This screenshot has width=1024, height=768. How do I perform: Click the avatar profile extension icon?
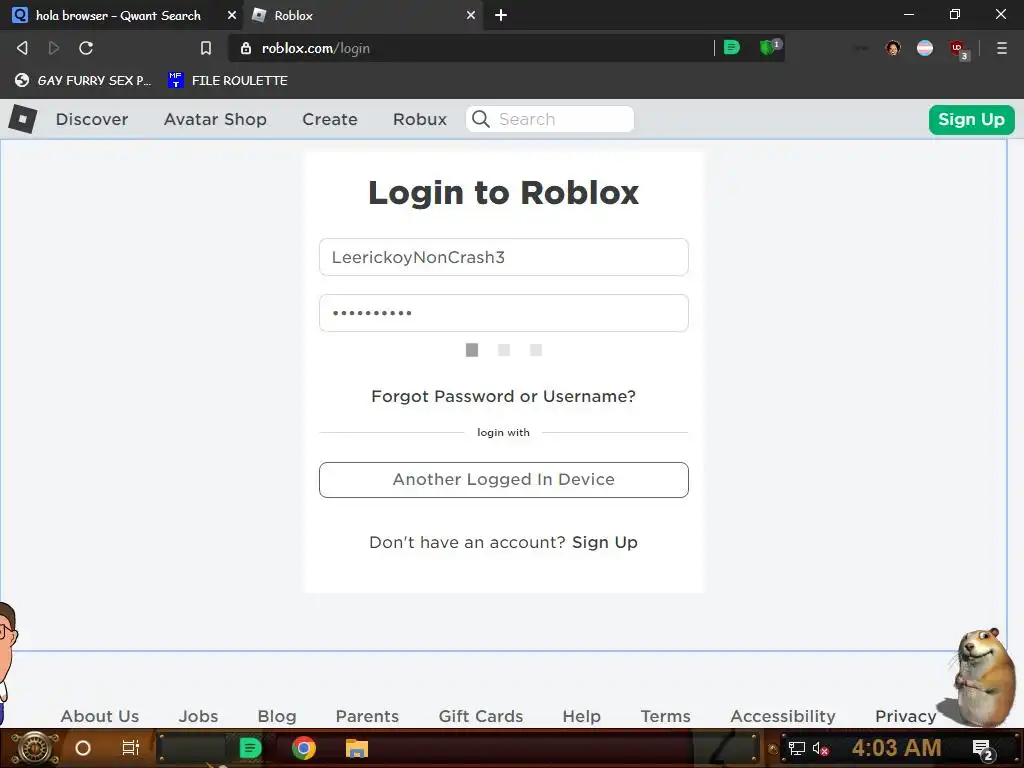tap(893, 48)
